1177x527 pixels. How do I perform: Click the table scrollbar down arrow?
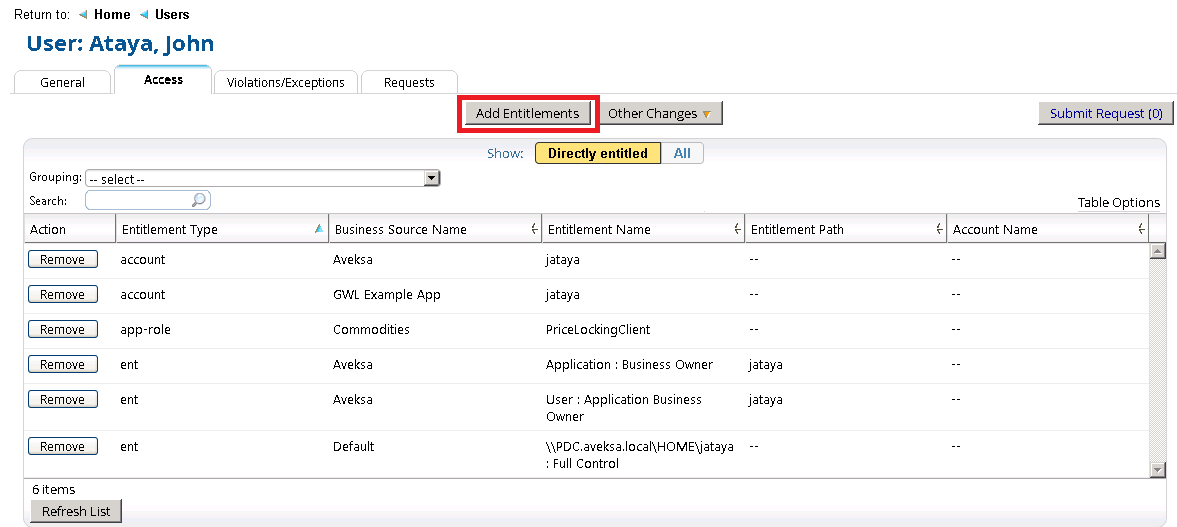pyautogui.click(x=1158, y=469)
